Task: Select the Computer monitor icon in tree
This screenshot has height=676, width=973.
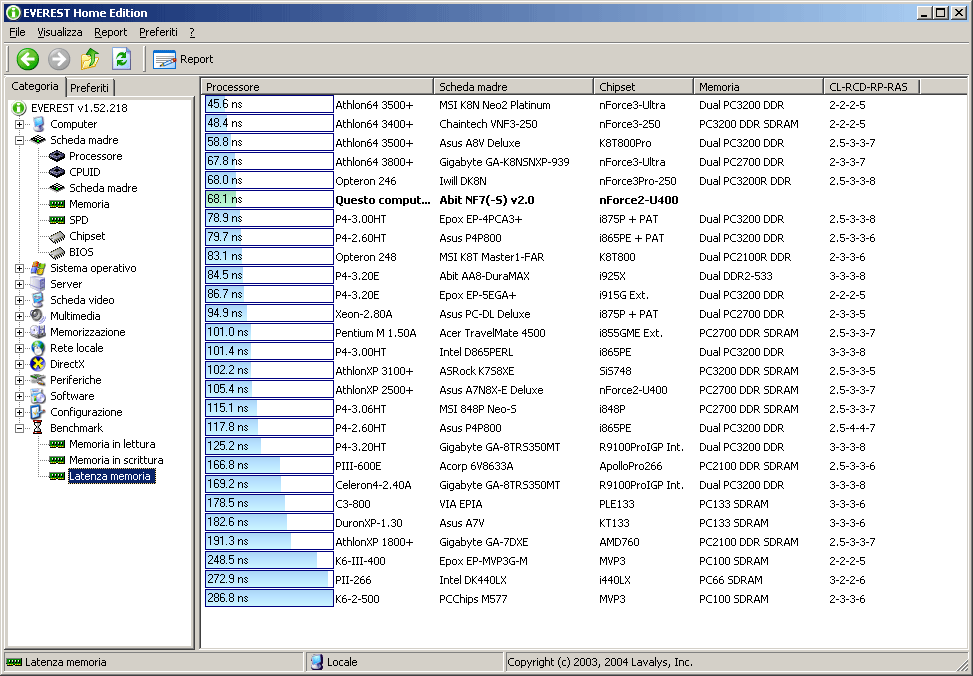Action: (x=38, y=124)
